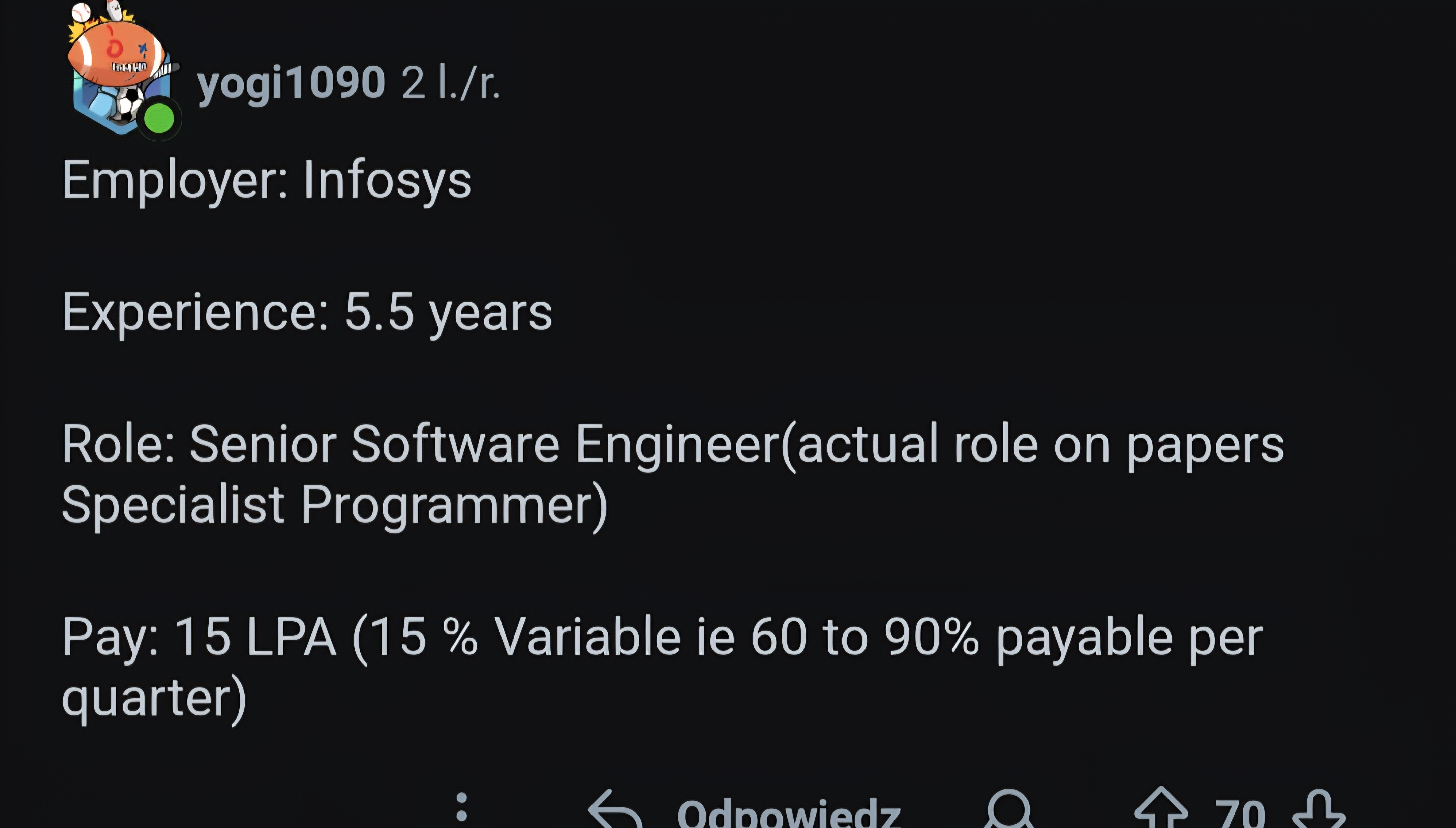The height and width of the screenshot is (828, 1456).
Task: Click the "2 l./r." comment timestamp
Action: [450, 83]
